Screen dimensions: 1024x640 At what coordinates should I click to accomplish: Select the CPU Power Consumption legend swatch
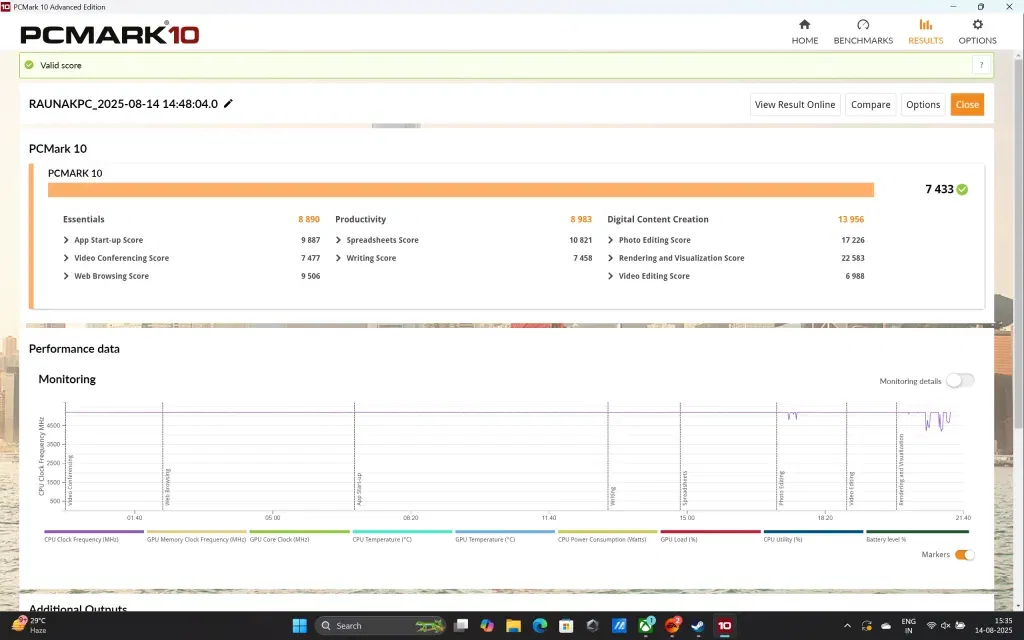click(607, 532)
